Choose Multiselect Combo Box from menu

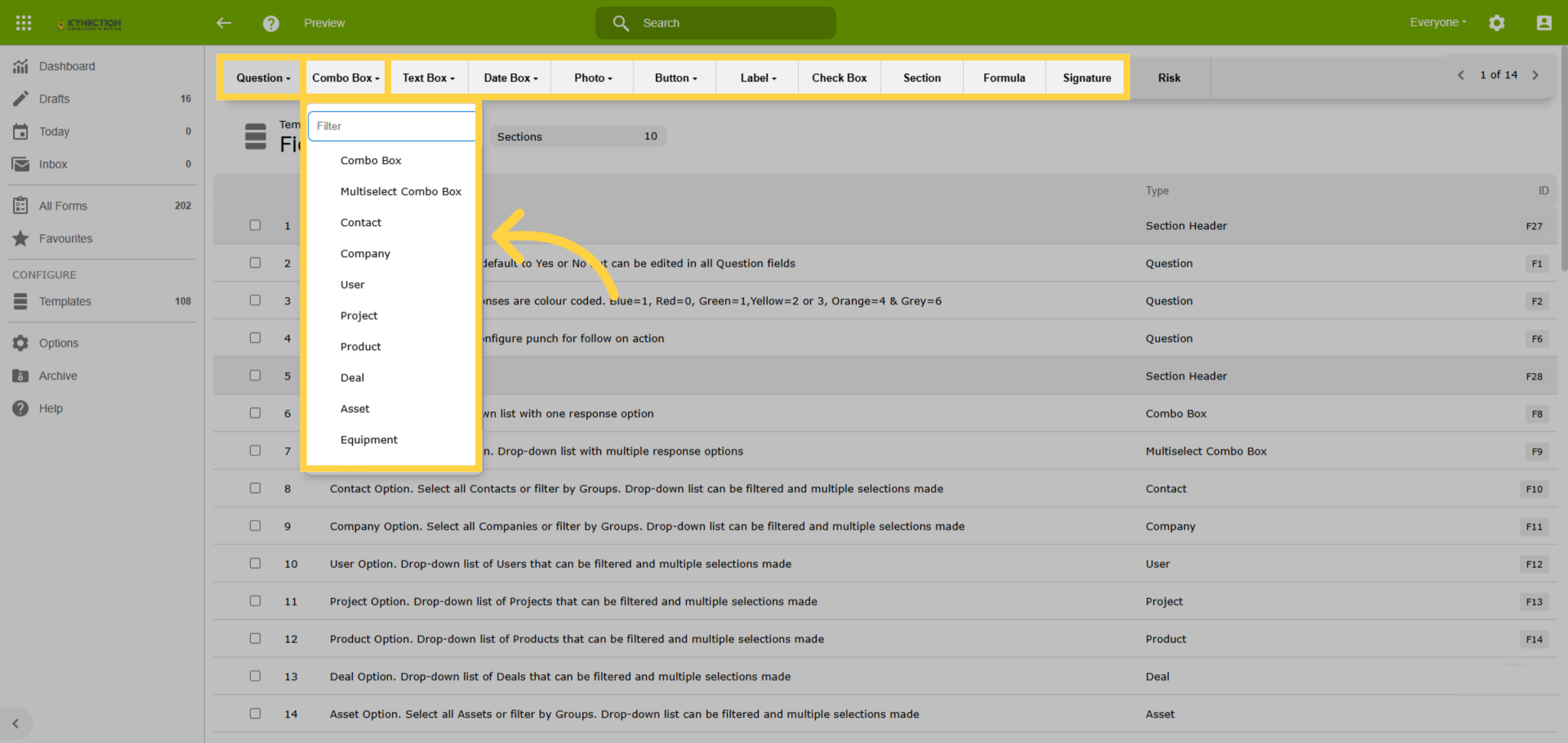coord(400,191)
